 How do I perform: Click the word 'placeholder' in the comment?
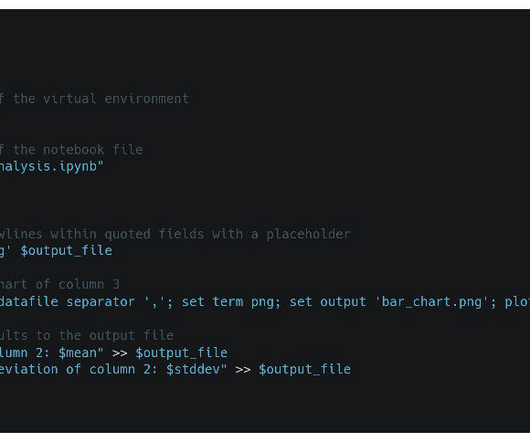(308, 234)
